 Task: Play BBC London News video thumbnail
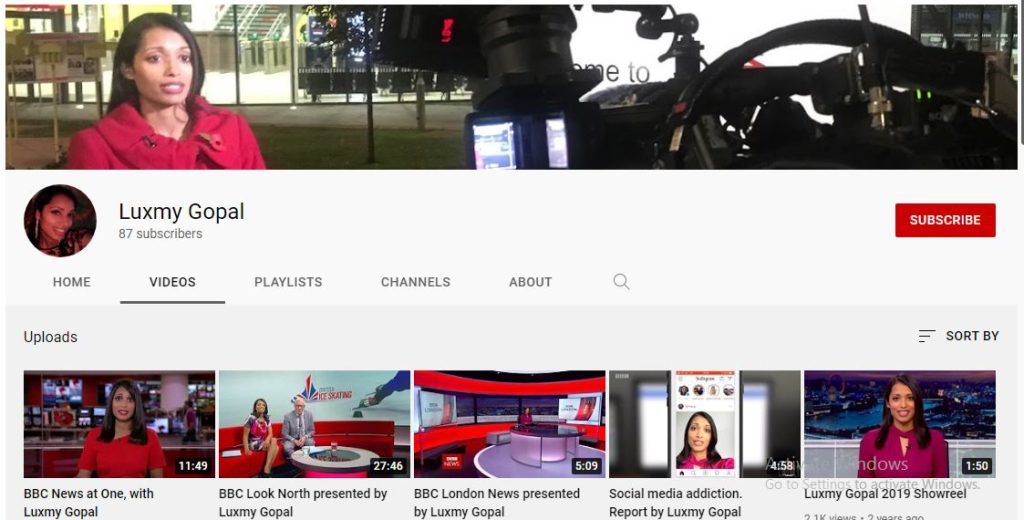pyautogui.click(x=509, y=424)
